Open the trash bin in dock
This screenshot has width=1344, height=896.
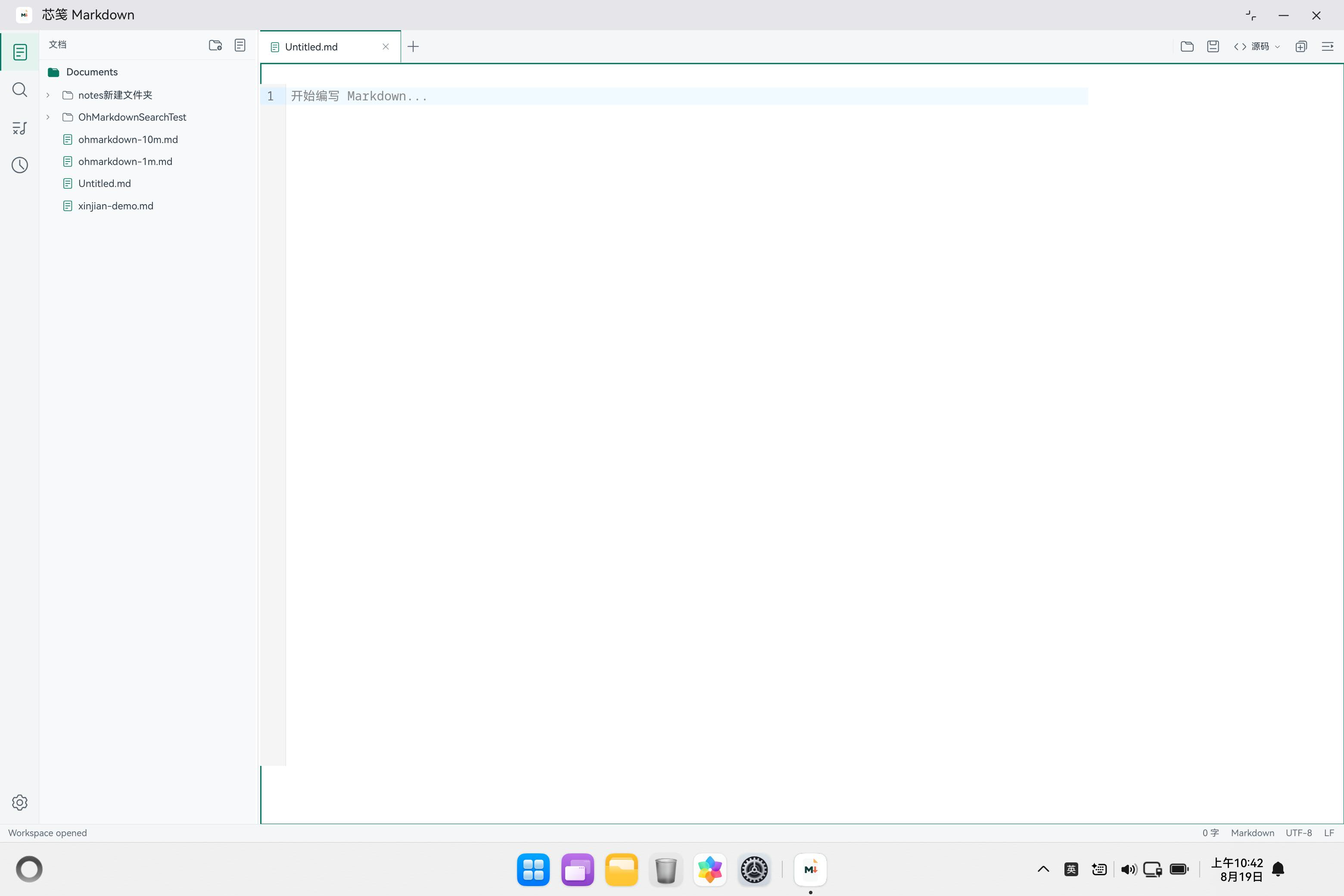666,869
